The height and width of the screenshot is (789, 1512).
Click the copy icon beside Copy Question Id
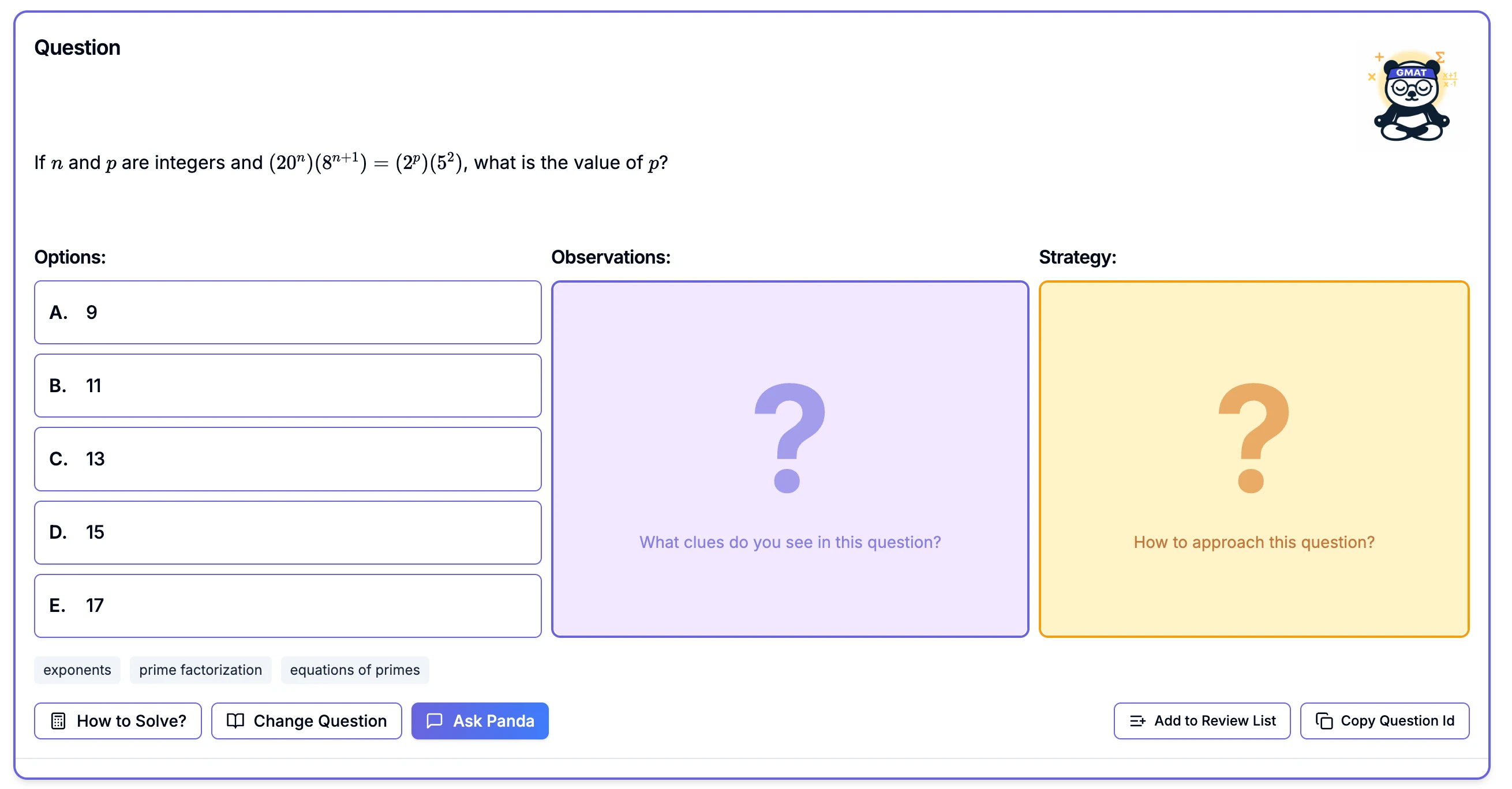1324,720
